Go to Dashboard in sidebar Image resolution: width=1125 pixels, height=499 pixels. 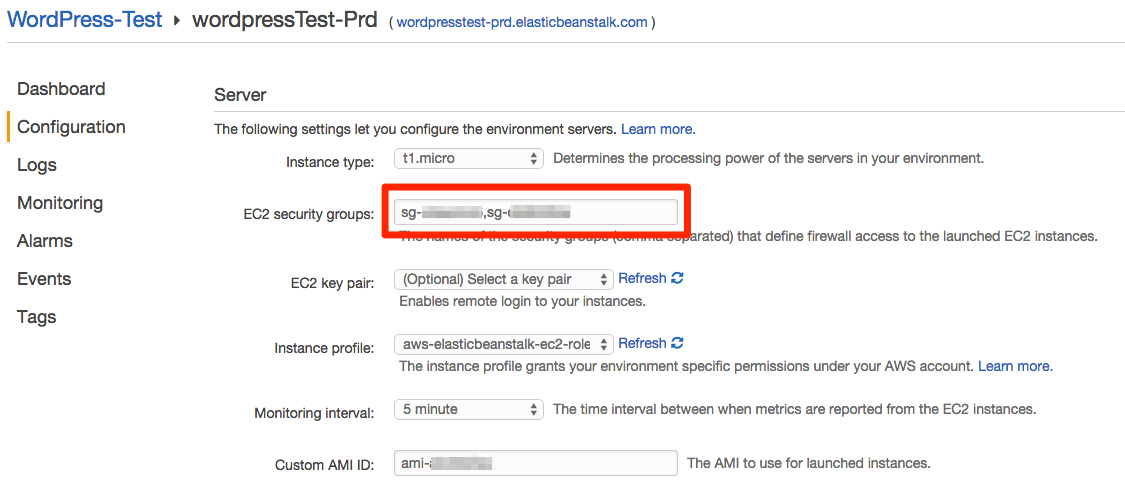pyautogui.click(x=61, y=89)
